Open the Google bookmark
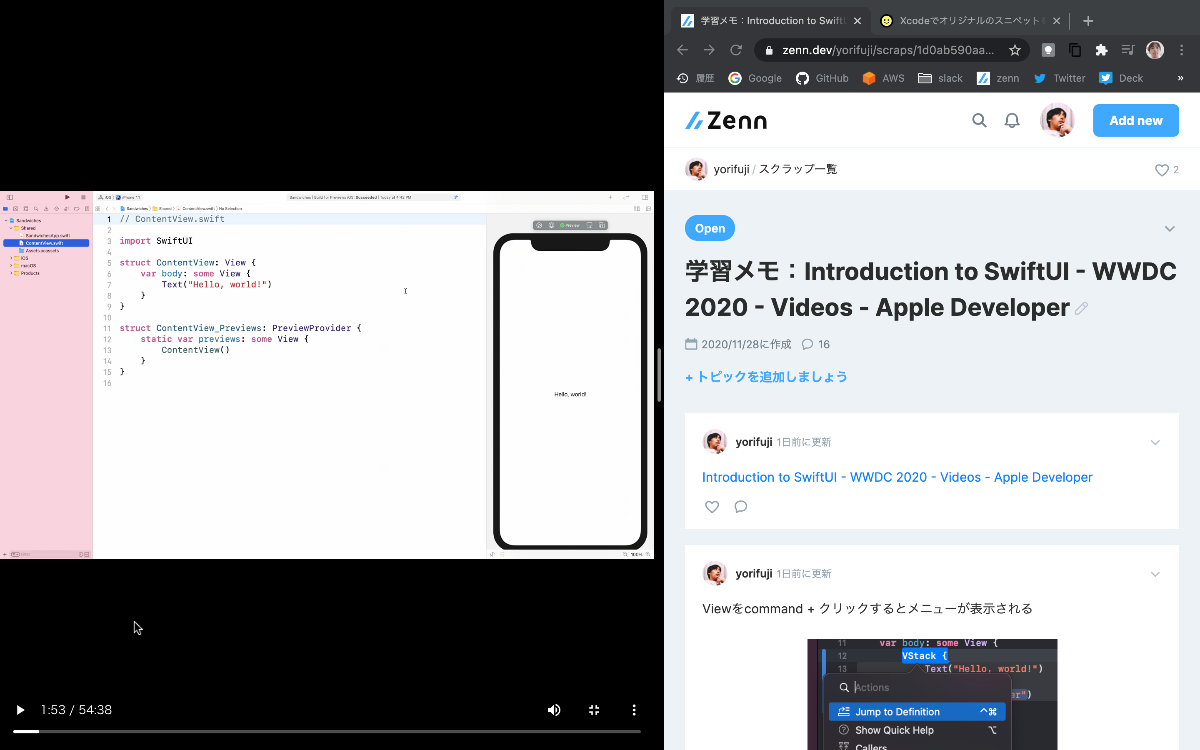This screenshot has height=750, width=1200. click(755, 78)
